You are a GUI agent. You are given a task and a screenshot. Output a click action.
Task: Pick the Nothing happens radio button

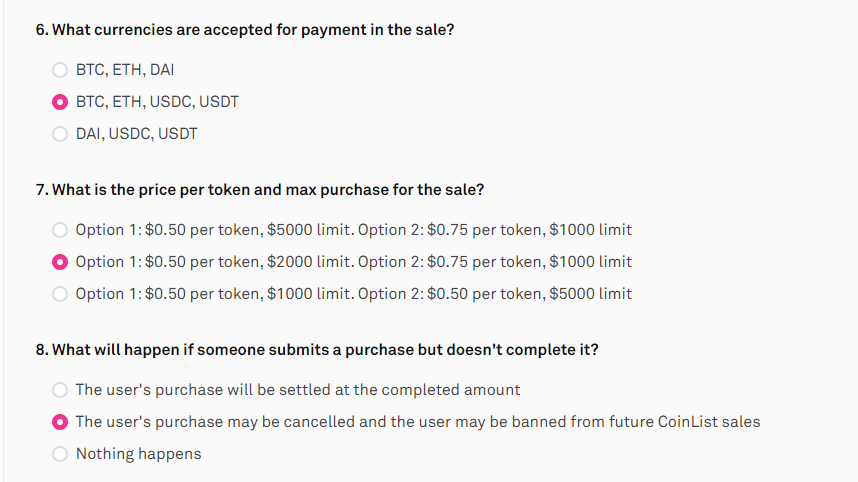tap(60, 454)
